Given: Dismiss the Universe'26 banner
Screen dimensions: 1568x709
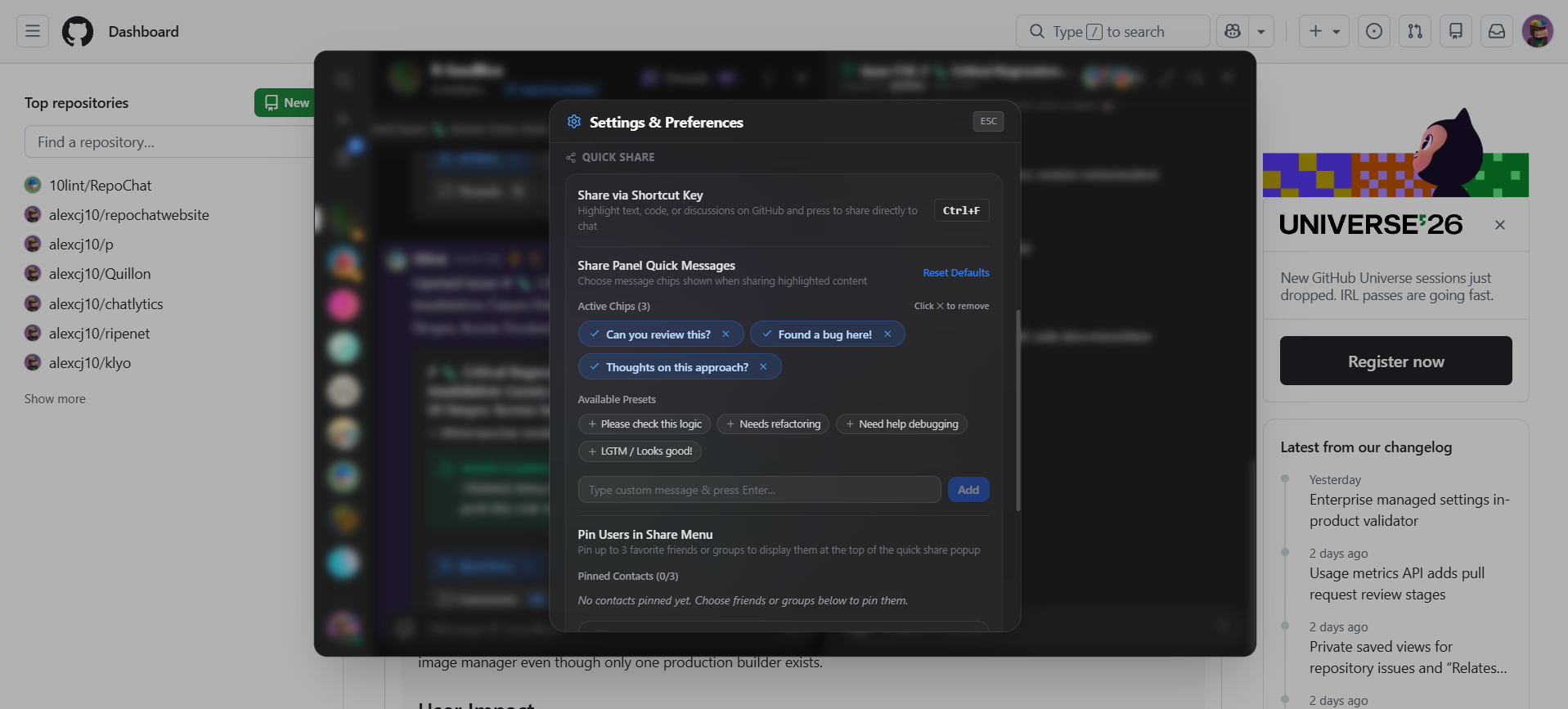Looking at the screenshot, I should (1499, 225).
